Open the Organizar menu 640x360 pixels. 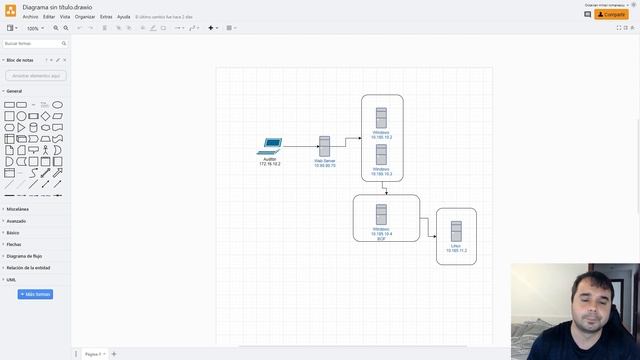point(85,17)
